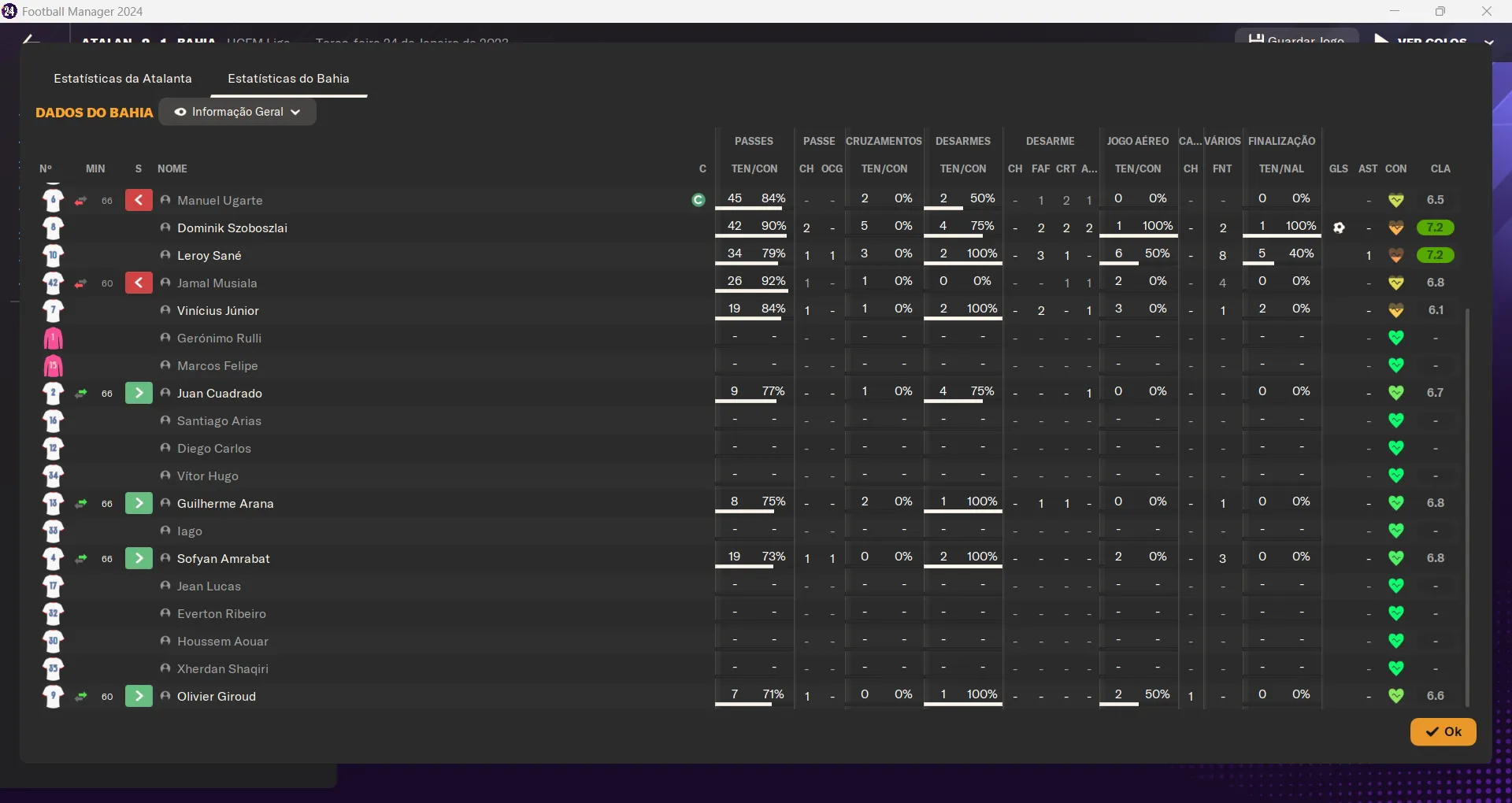This screenshot has height=803, width=1512.
Task: Click the green substituted-on arrow for Guilherme Arana
Action: point(139,503)
